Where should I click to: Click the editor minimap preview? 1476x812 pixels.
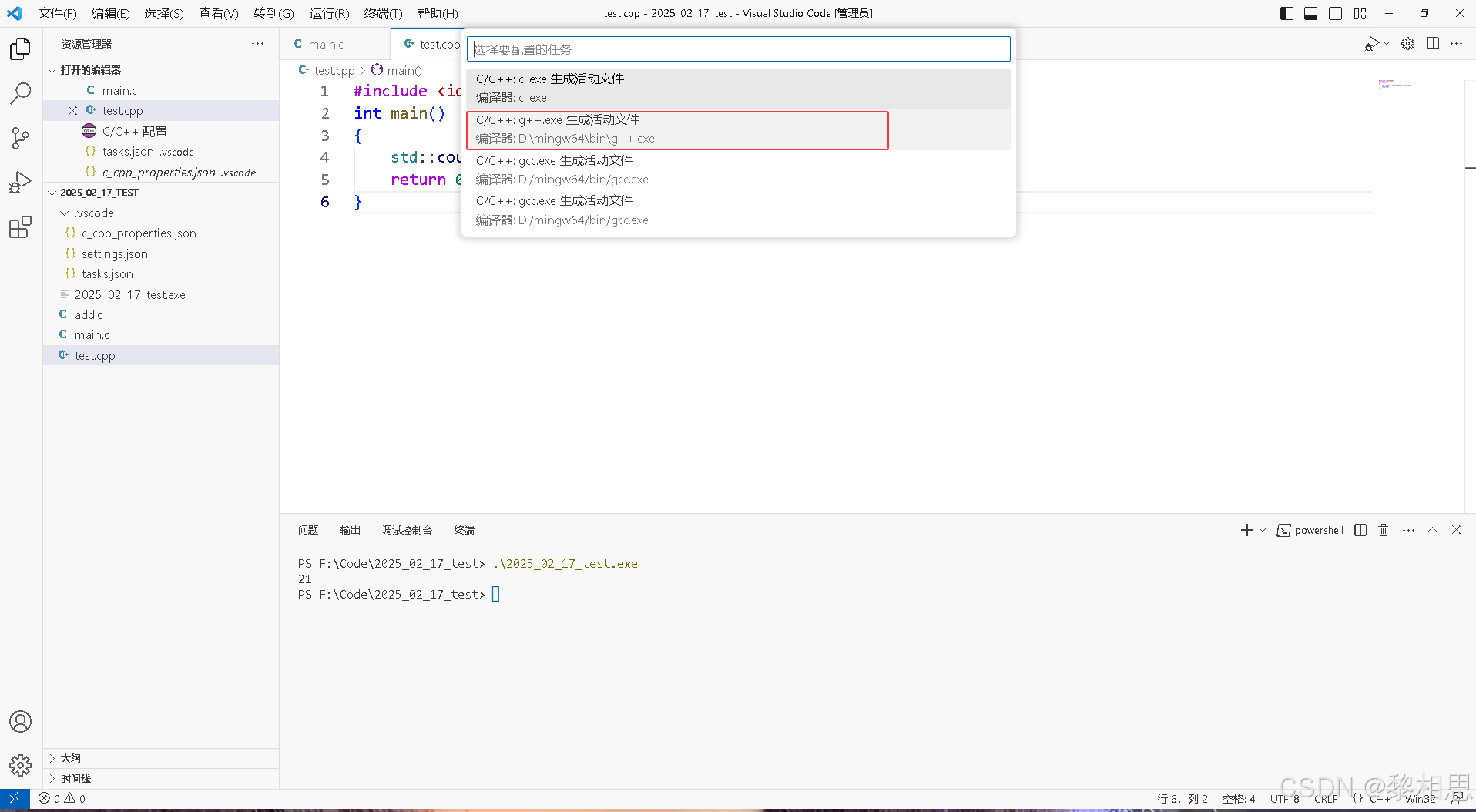[x=1394, y=83]
